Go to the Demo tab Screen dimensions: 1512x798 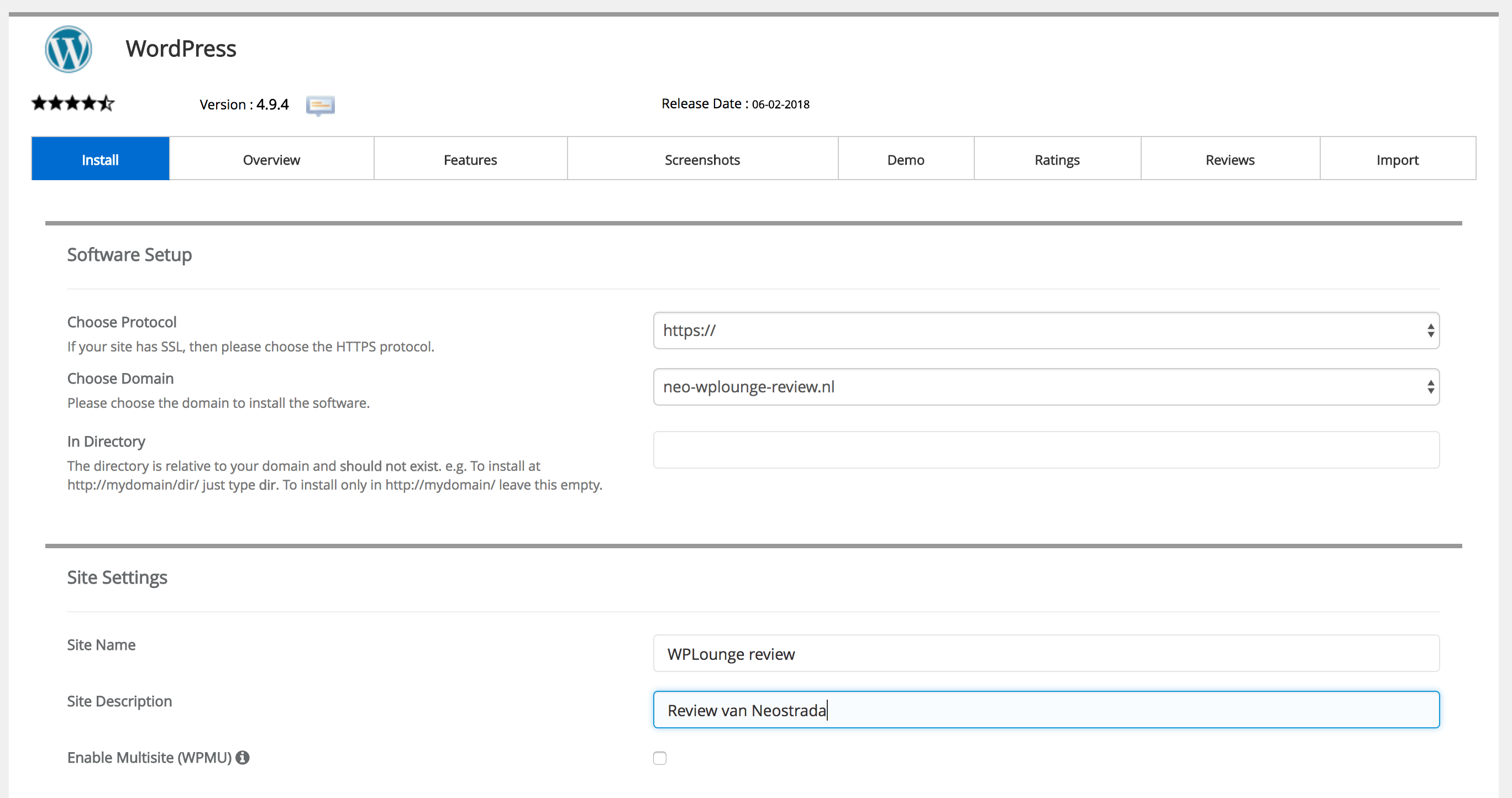pyautogui.click(x=906, y=159)
